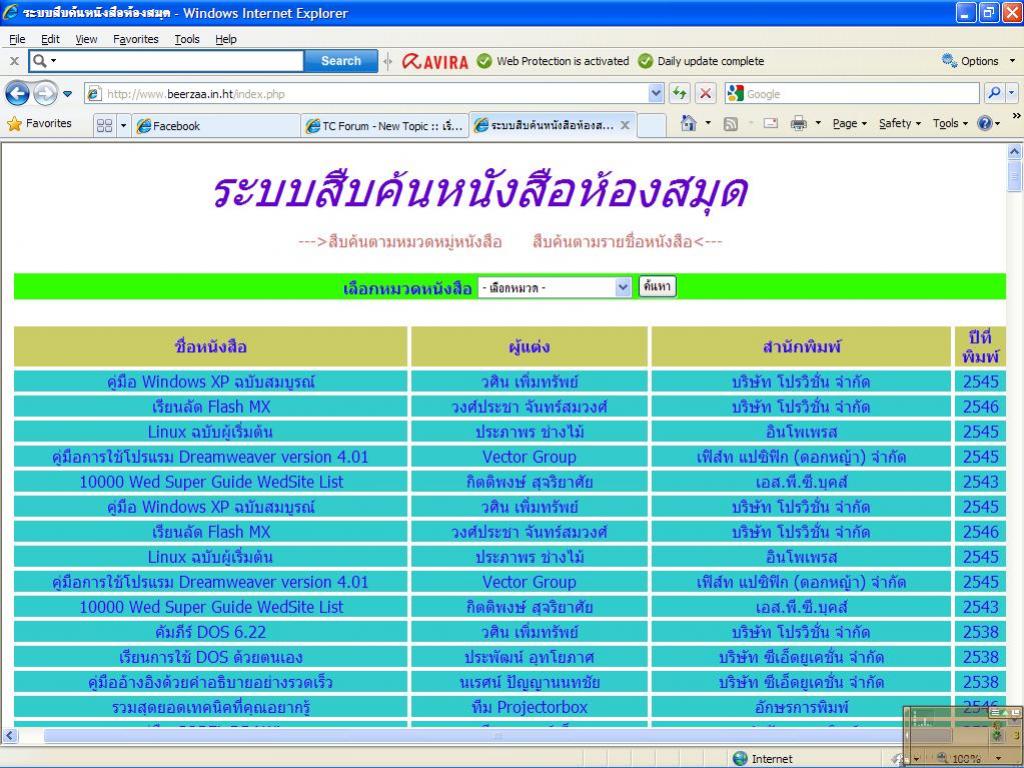1024x768 pixels.
Task: Click 'เรียนการใช้ DOS ด้วยตนเอง' title cell
Action: (210, 657)
